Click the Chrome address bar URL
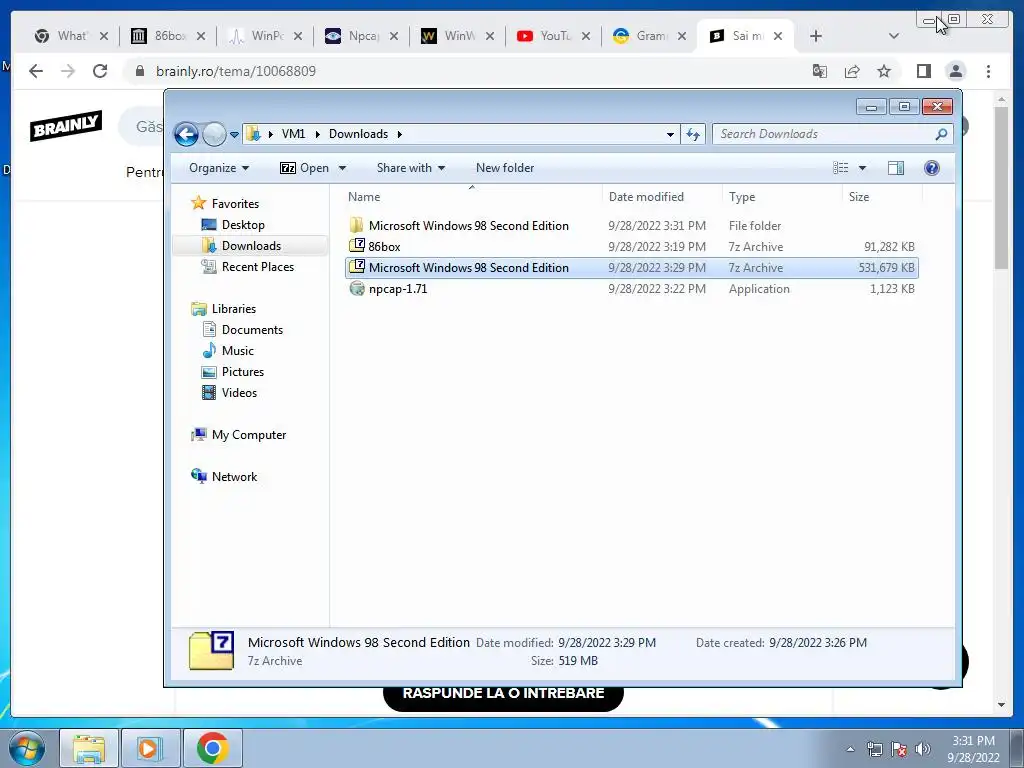Screen dimensions: 1024x768 point(236,71)
